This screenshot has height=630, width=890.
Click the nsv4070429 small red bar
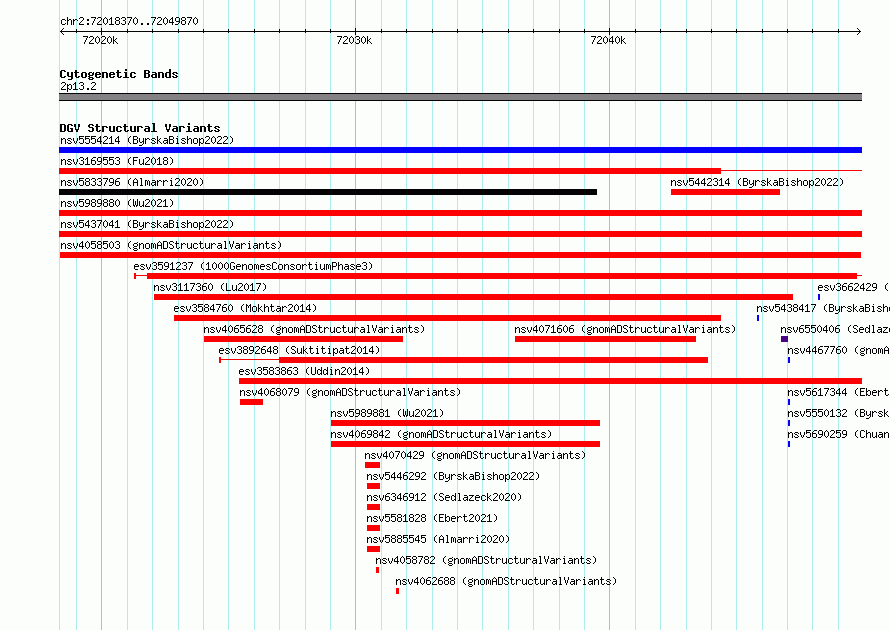tap(372, 465)
